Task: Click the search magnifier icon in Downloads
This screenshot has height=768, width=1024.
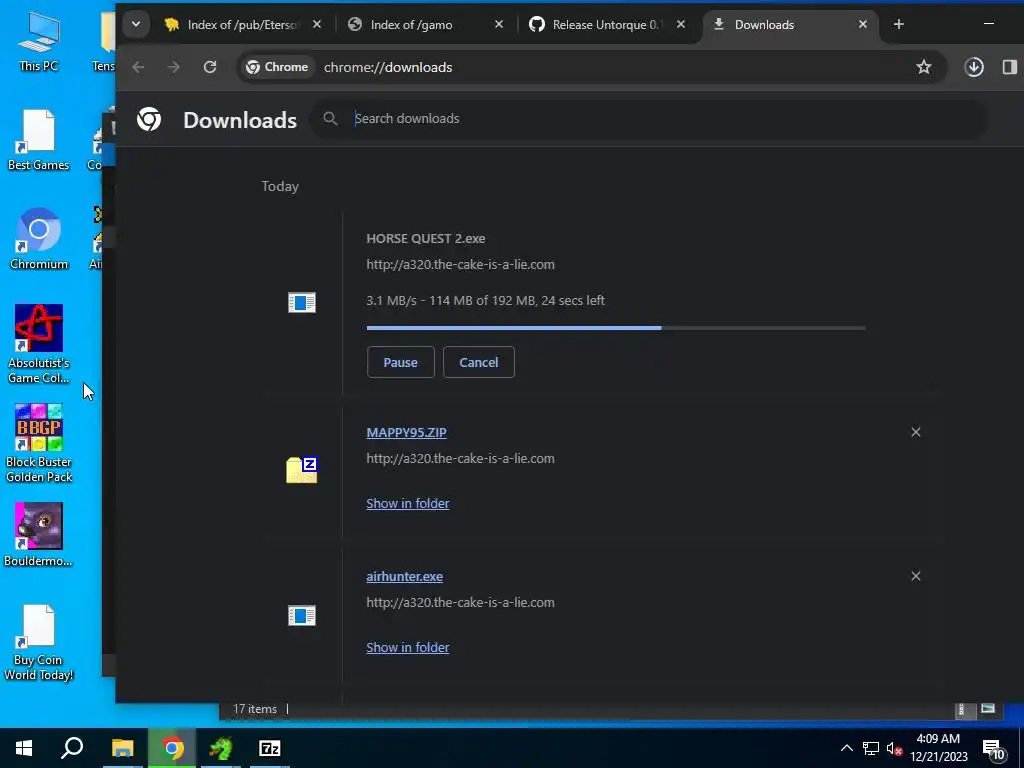Action: coord(330,119)
